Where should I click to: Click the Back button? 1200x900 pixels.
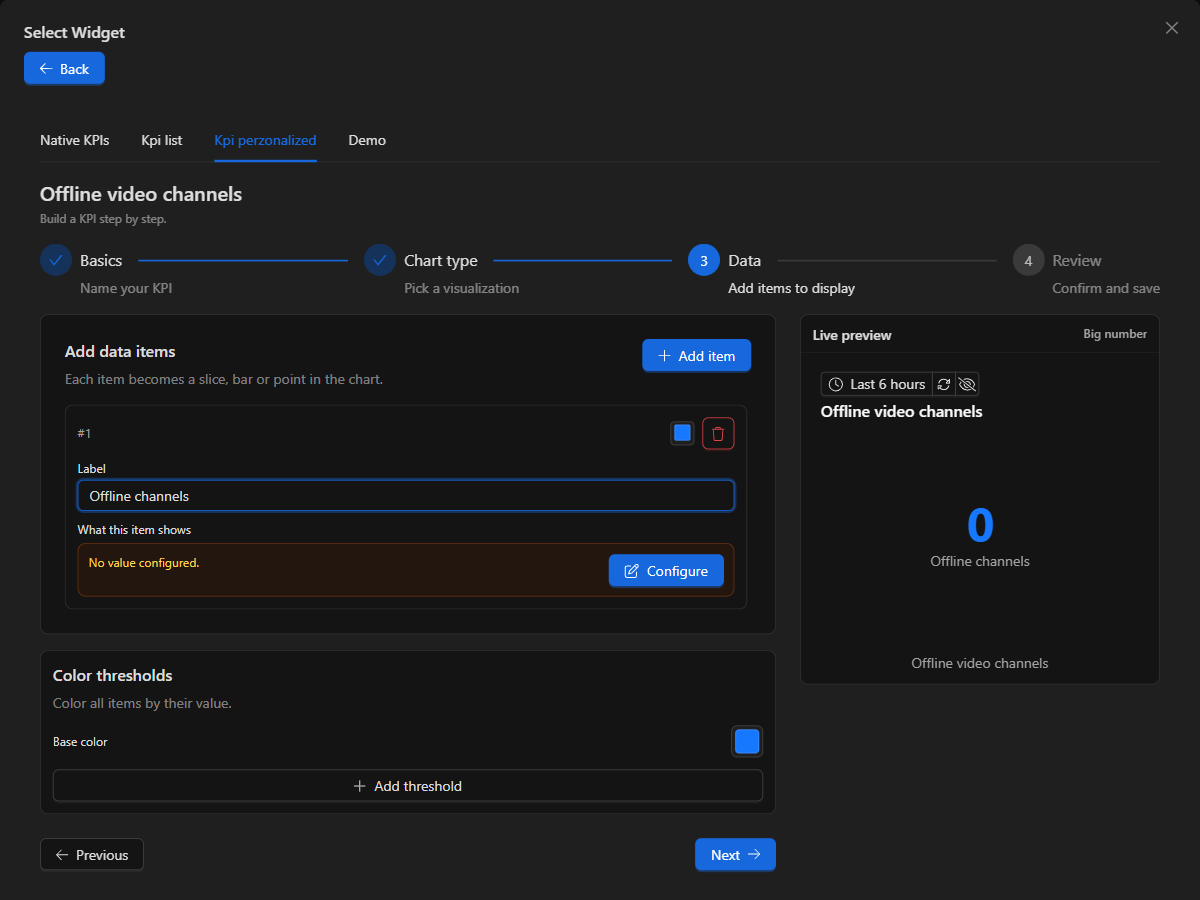(64, 68)
